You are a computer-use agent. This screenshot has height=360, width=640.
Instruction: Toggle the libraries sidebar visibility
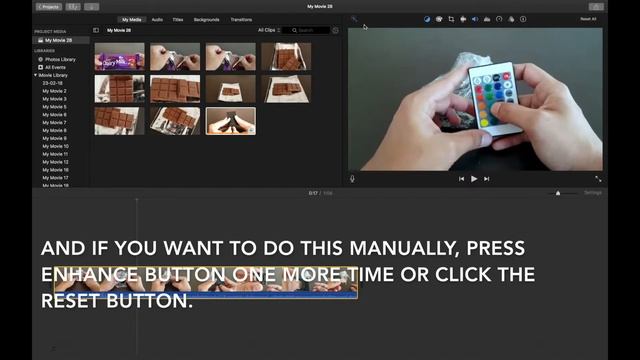96,30
